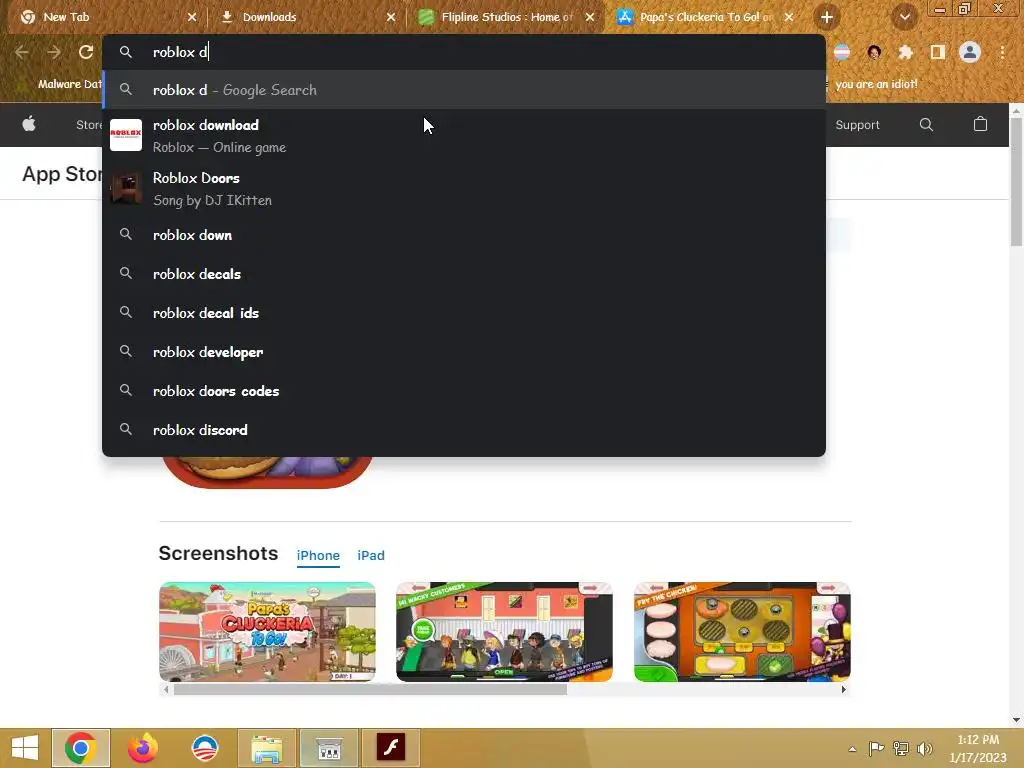The image size is (1024, 768).
Task: Click the screenshots scroll right arrow
Action: tap(844, 689)
